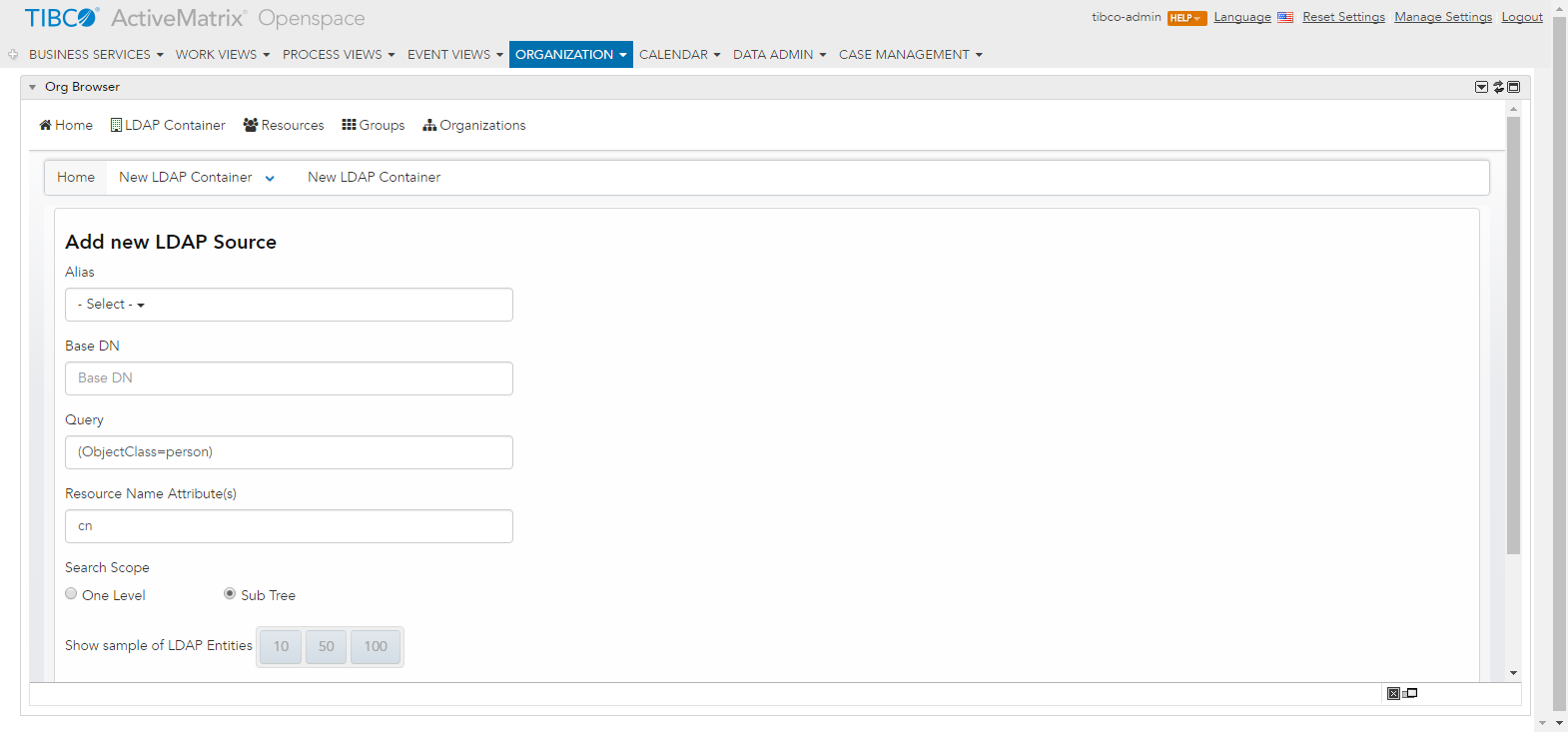Go to the Resources section

(x=284, y=125)
